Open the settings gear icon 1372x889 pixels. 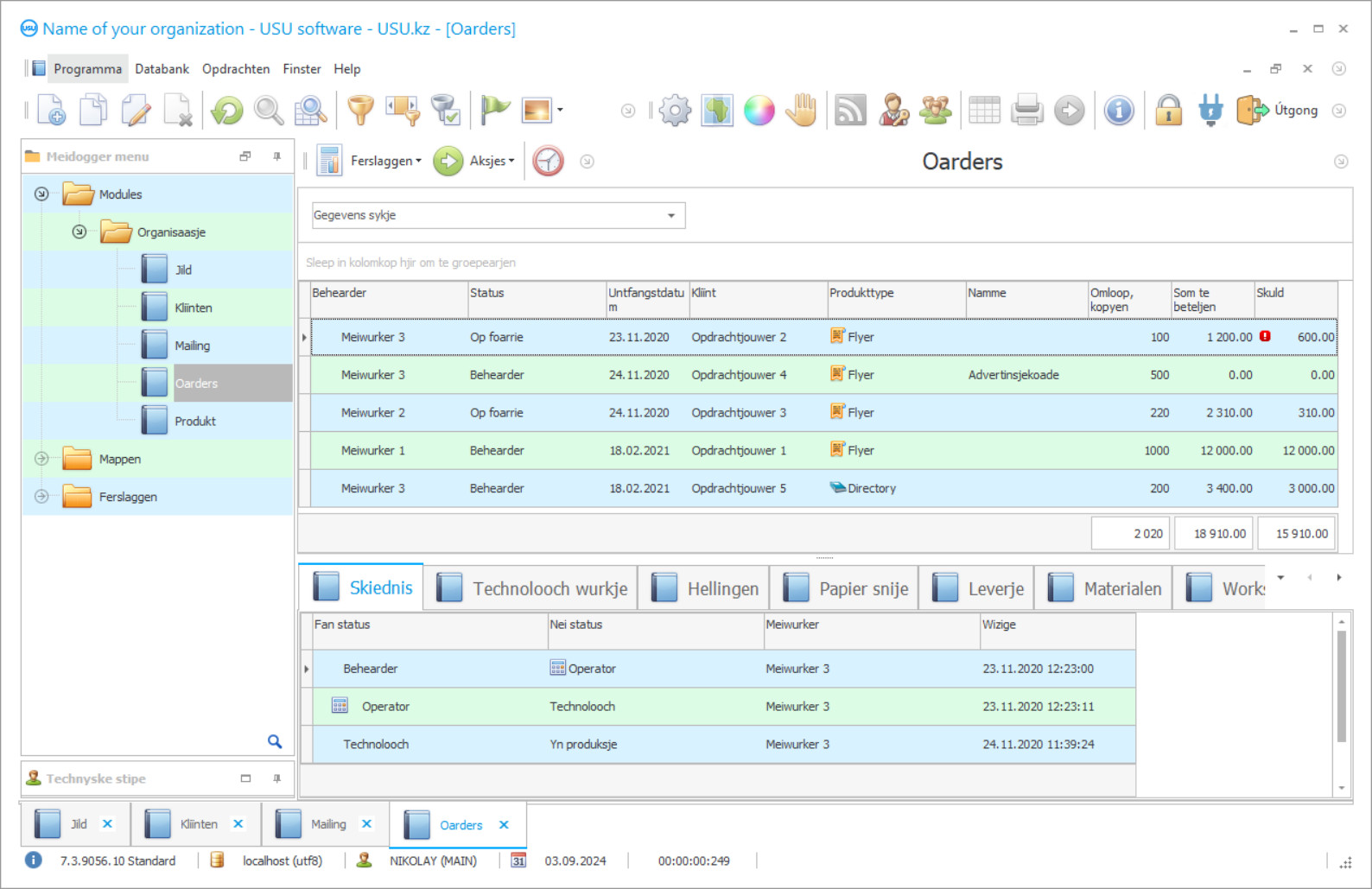pyautogui.click(x=675, y=111)
